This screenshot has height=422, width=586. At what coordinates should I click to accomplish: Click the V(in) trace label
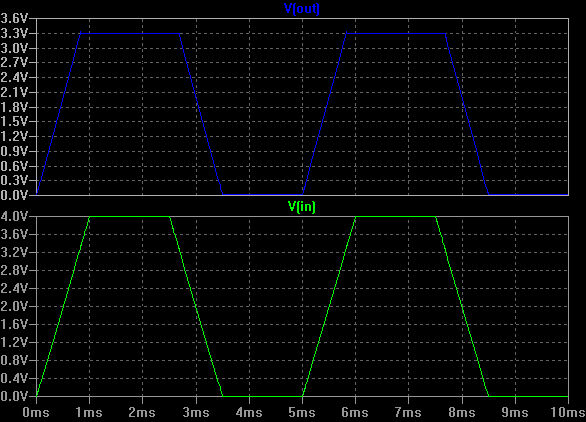pyautogui.click(x=302, y=206)
